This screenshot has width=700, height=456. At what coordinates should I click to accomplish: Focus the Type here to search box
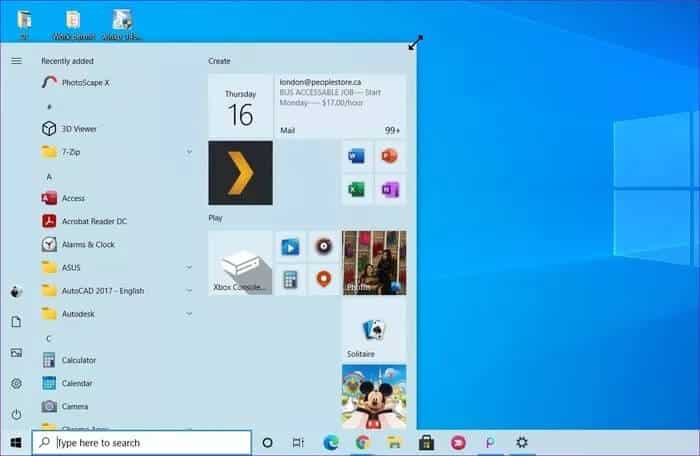coord(142,443)
